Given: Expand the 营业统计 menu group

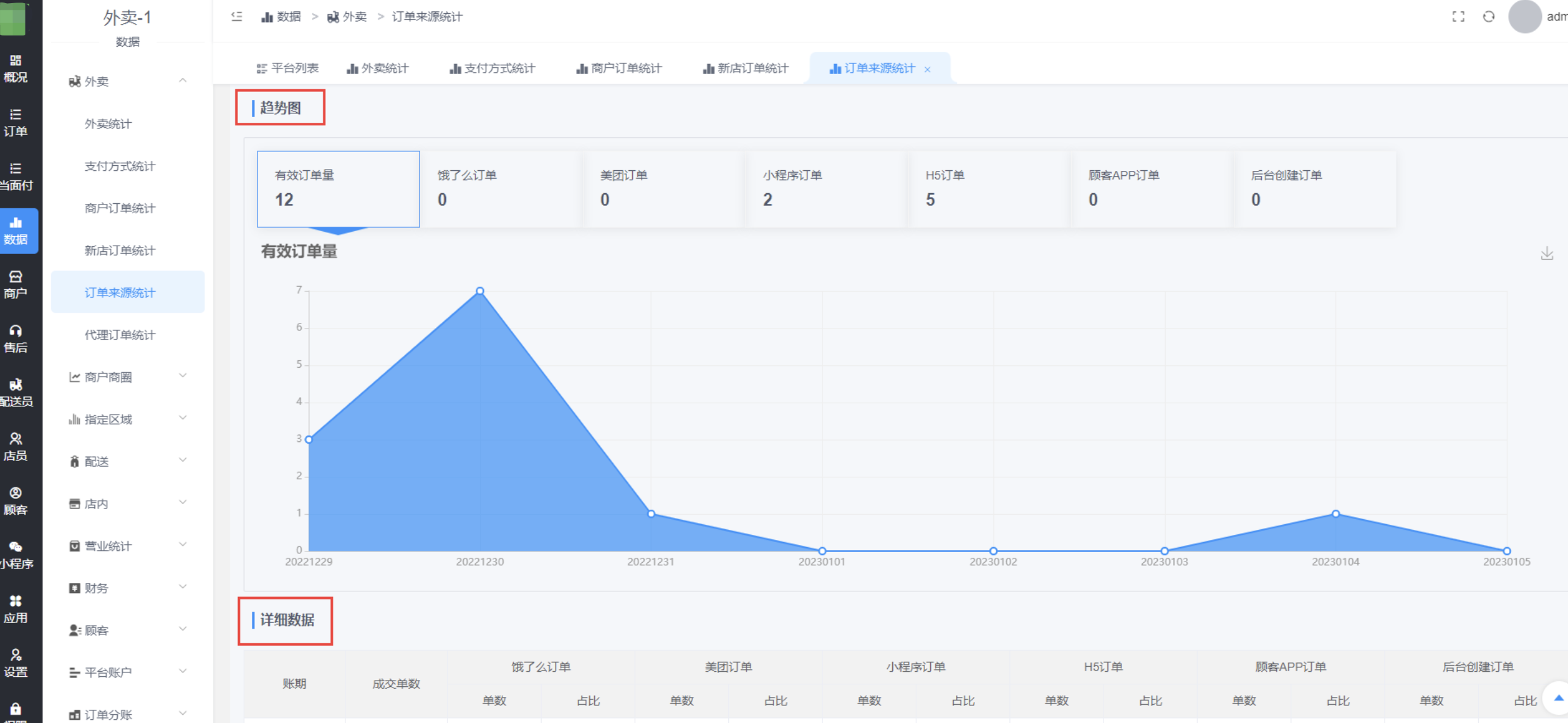Looking at the screenshot, I should [128, 546].
